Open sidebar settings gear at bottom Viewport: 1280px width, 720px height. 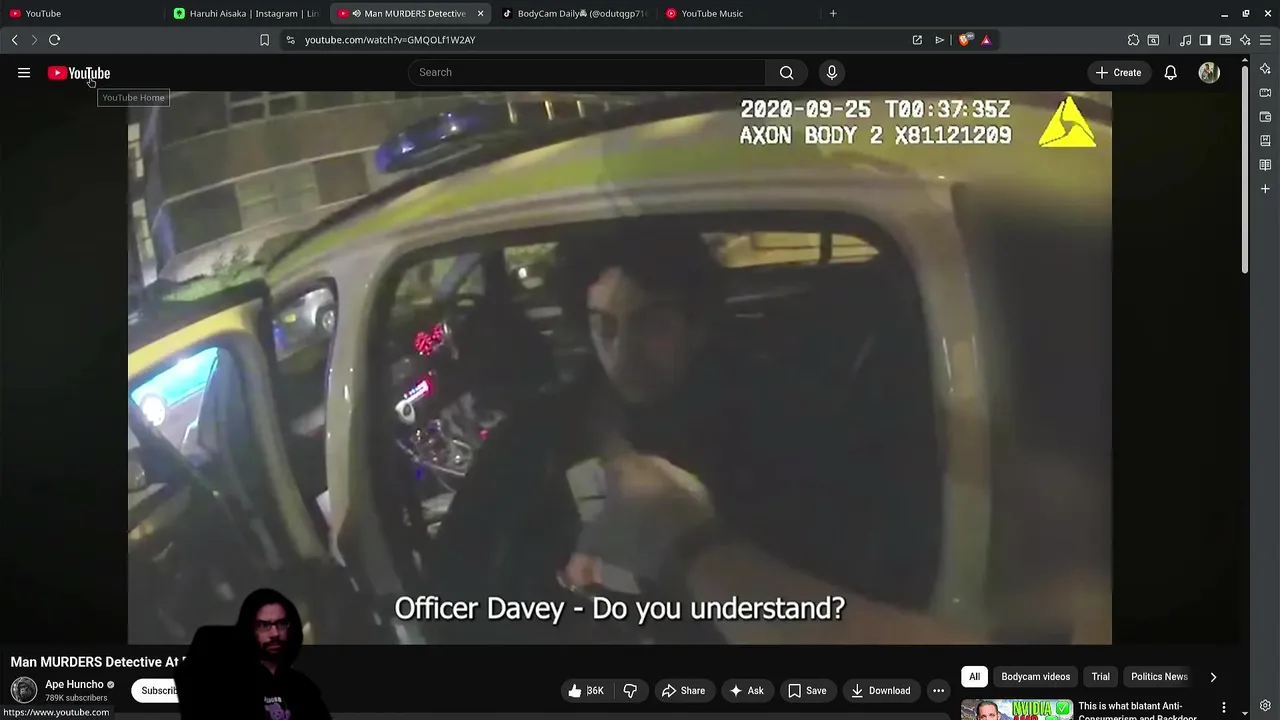[1265, 706]
